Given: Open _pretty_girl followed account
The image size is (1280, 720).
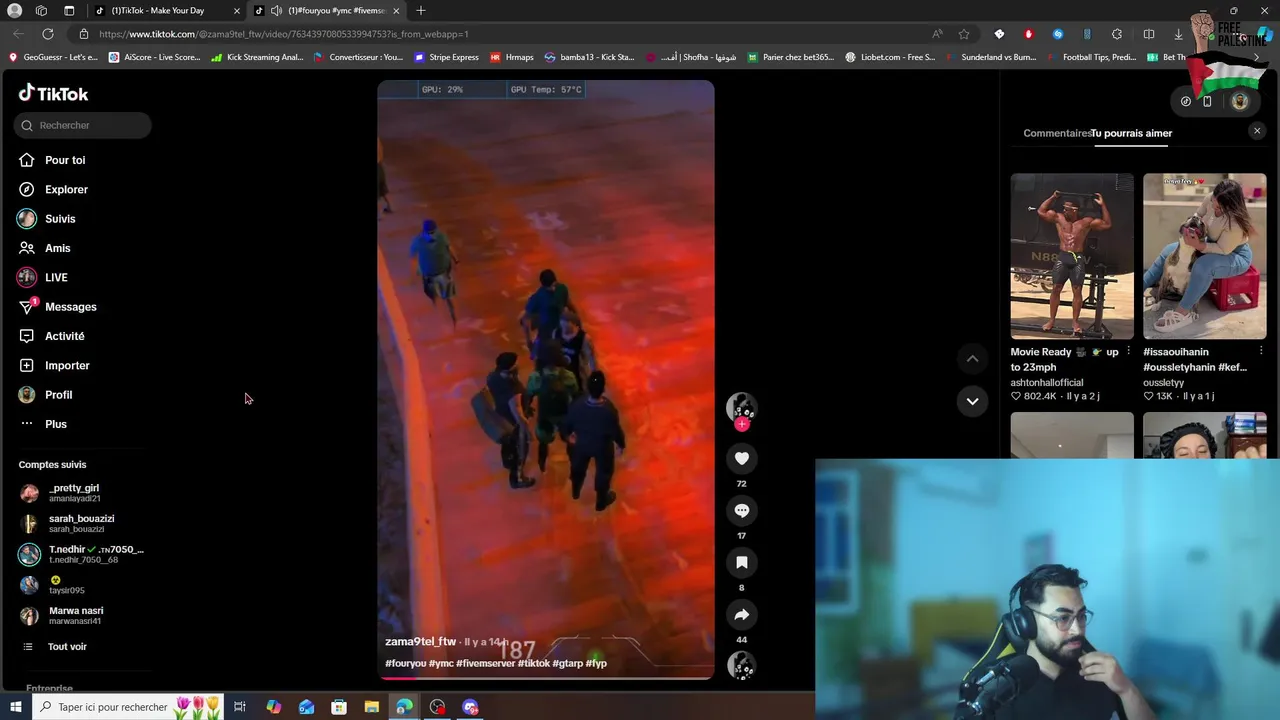Looking at the screenshot, I should point(74,493).
